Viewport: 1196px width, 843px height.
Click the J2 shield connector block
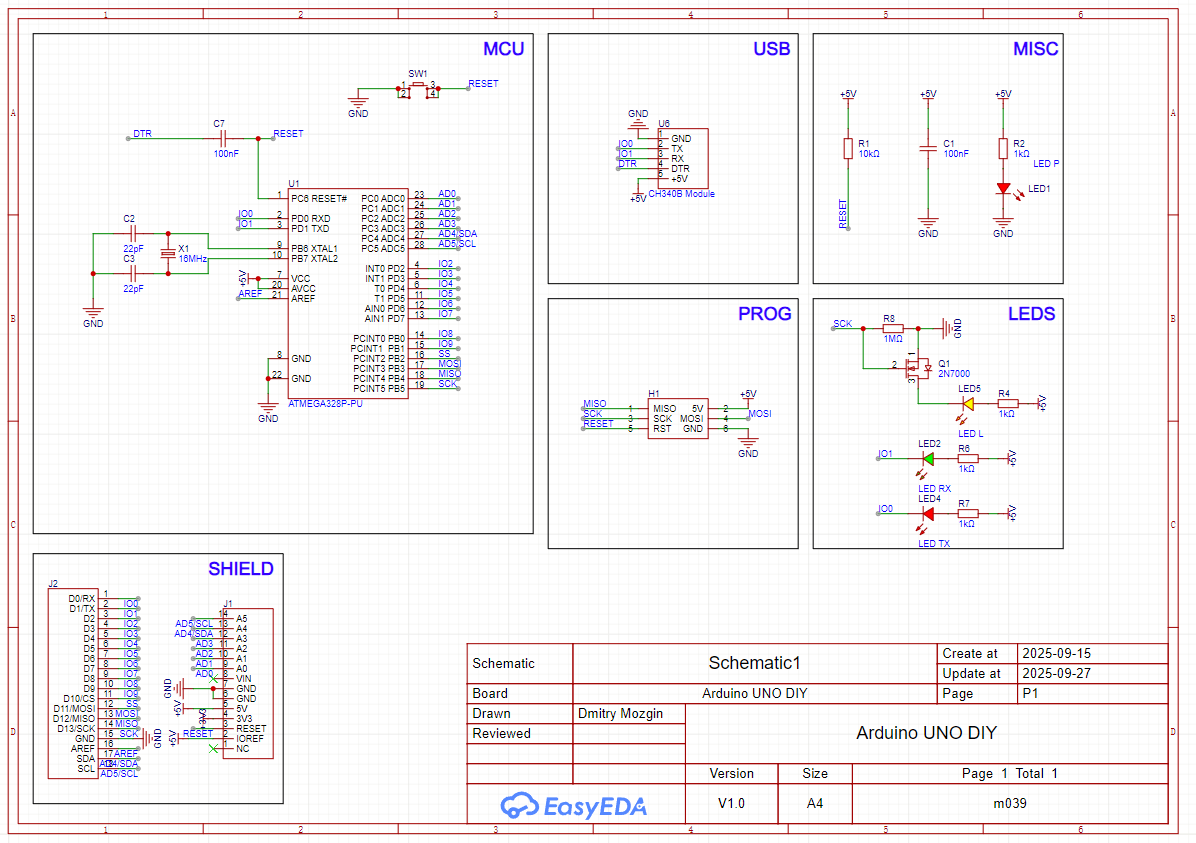(x=74, y=682)
